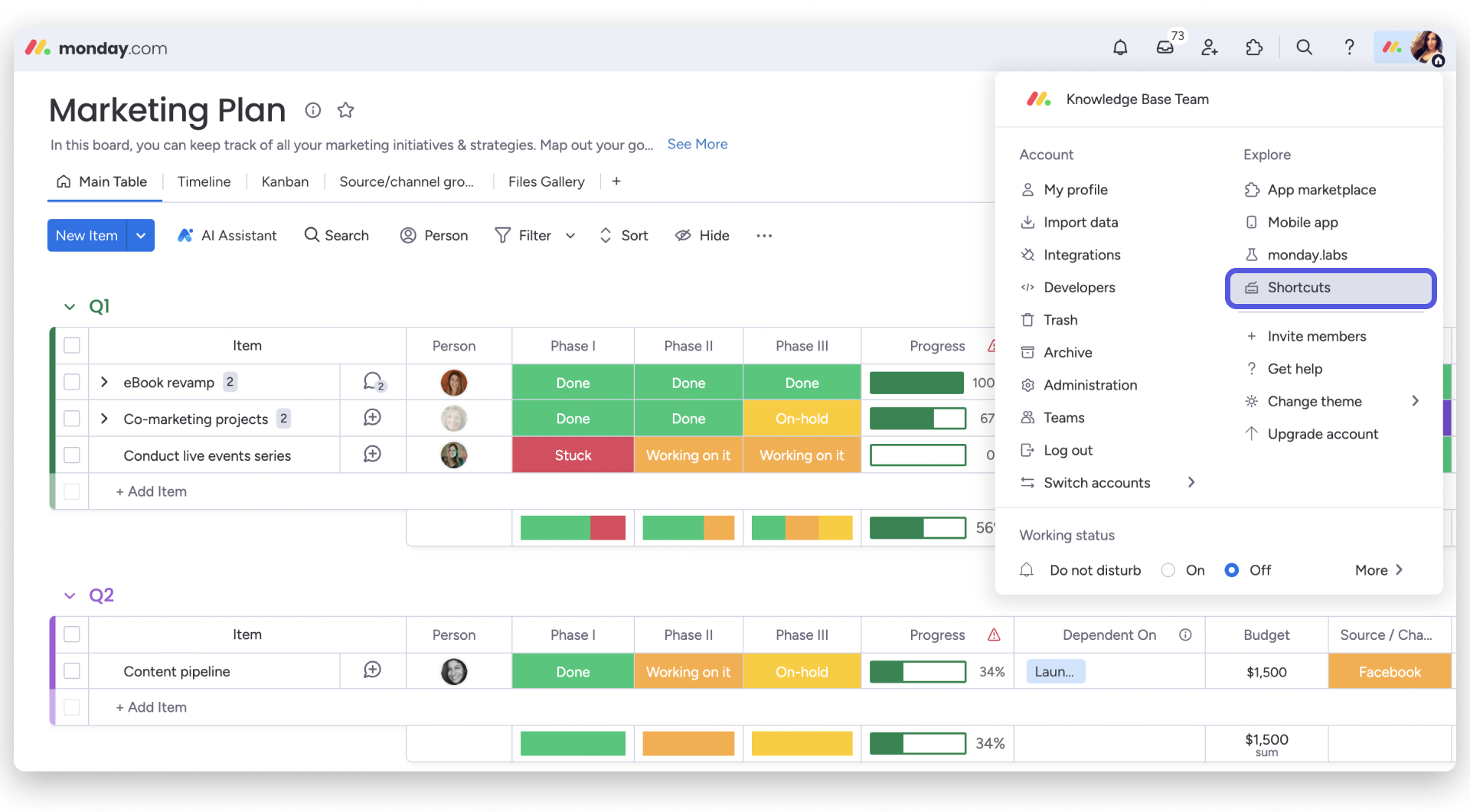This screenshot has width=1470, height=812.
Task: Click the eBook revamp person avatar
Action: (454, 382)
